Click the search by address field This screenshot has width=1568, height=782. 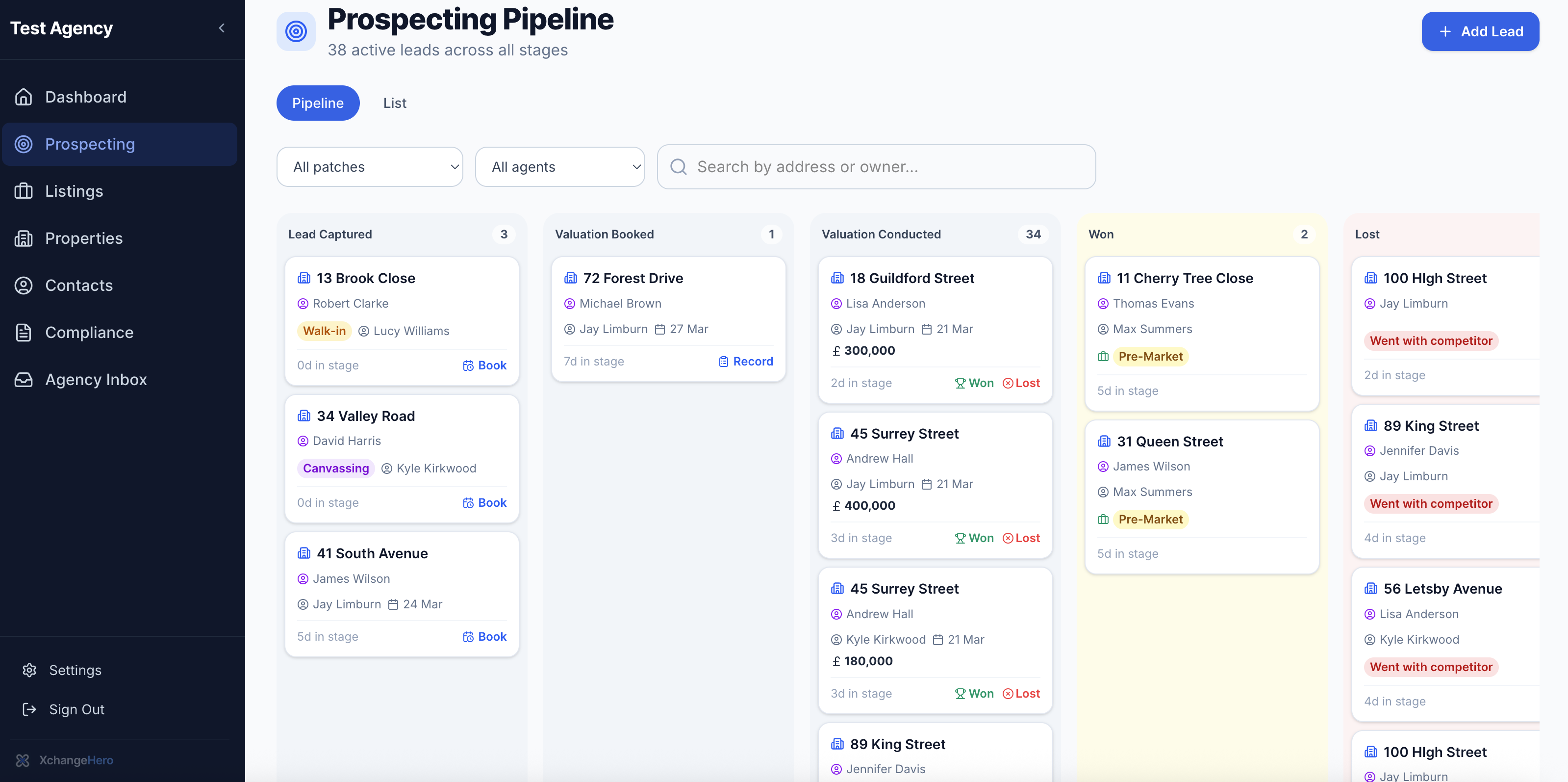click(x=876, y=166)
